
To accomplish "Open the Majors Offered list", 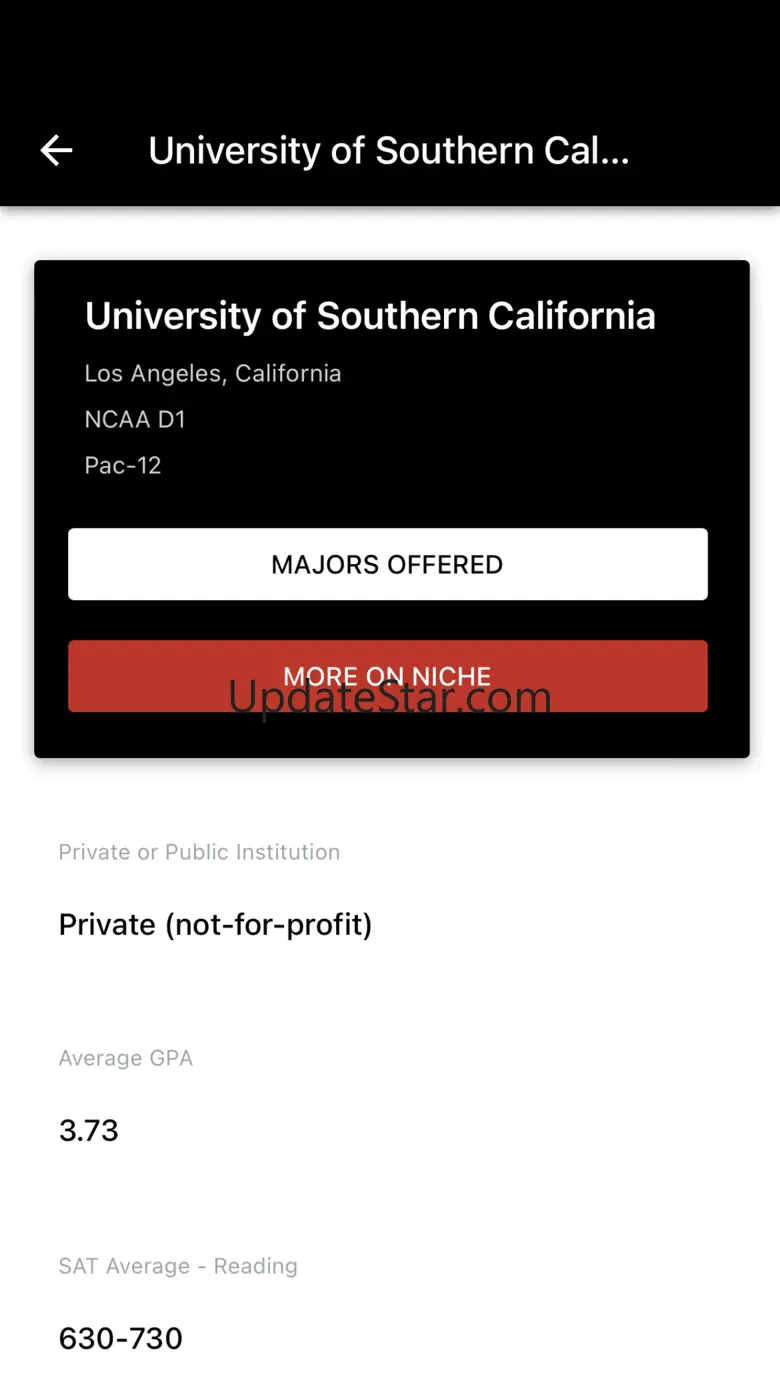I will (387, 564).
